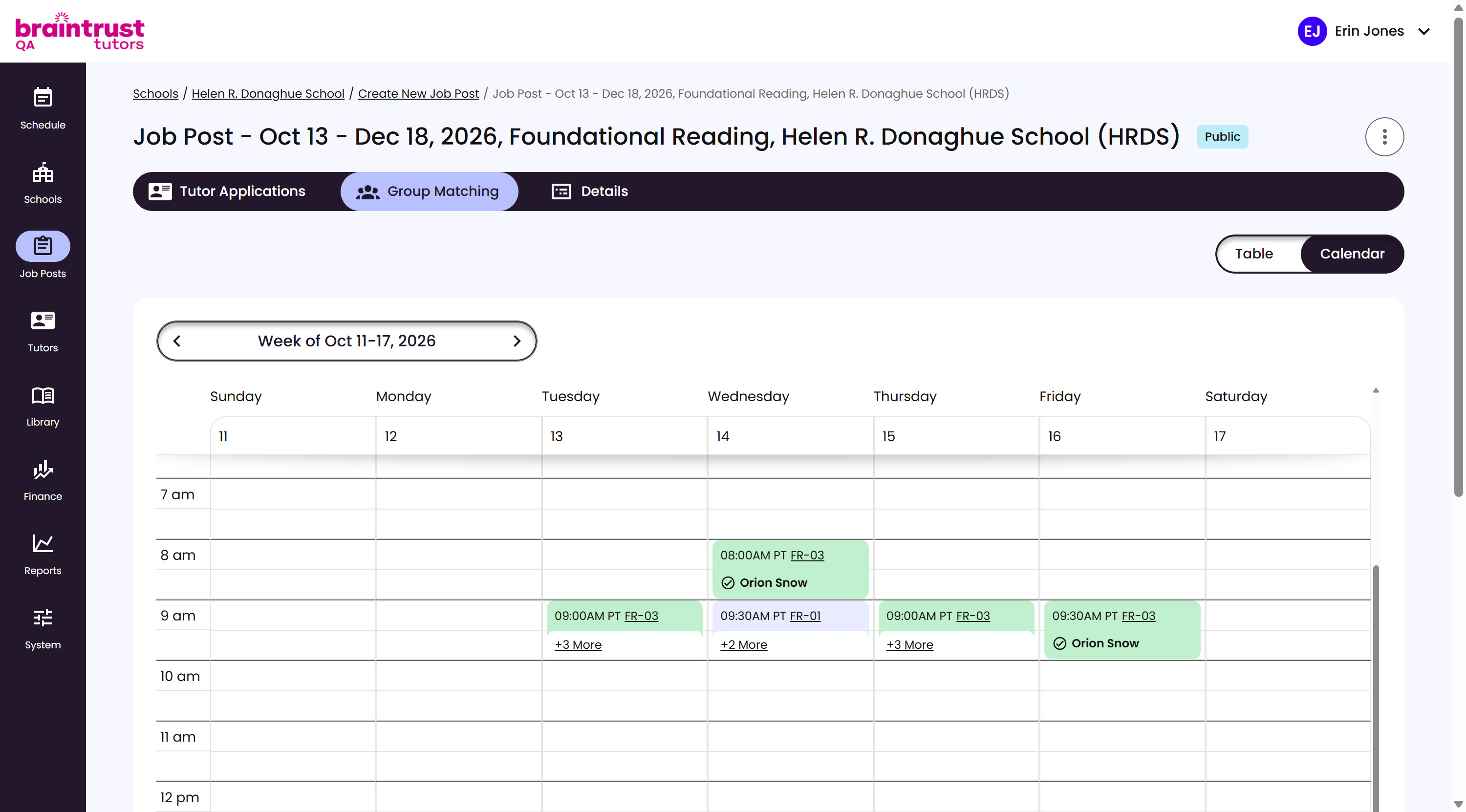Follow the Helen R. Donaghue School breadcrumb
Viewport: 1466px width, 812px height.
coord(268,93)
